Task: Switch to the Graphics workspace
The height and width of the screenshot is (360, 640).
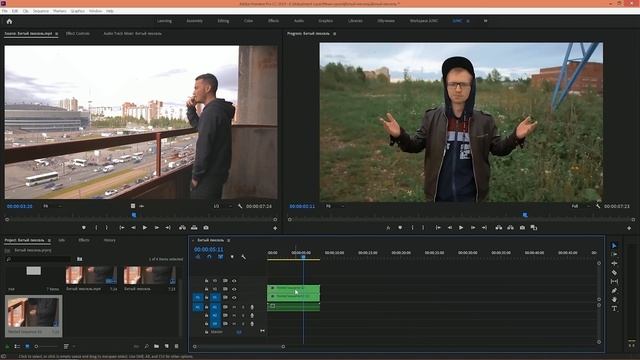Action: coord(325,21)
